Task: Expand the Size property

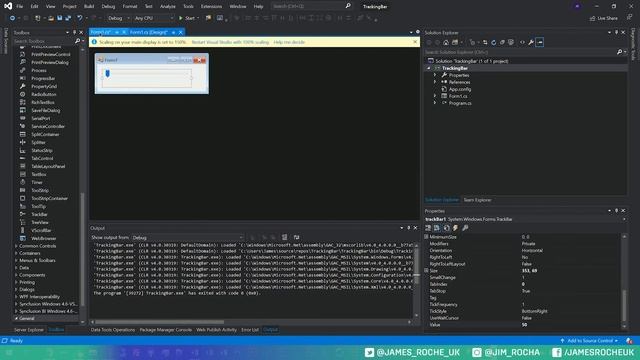Action: [x=427, y=271]
